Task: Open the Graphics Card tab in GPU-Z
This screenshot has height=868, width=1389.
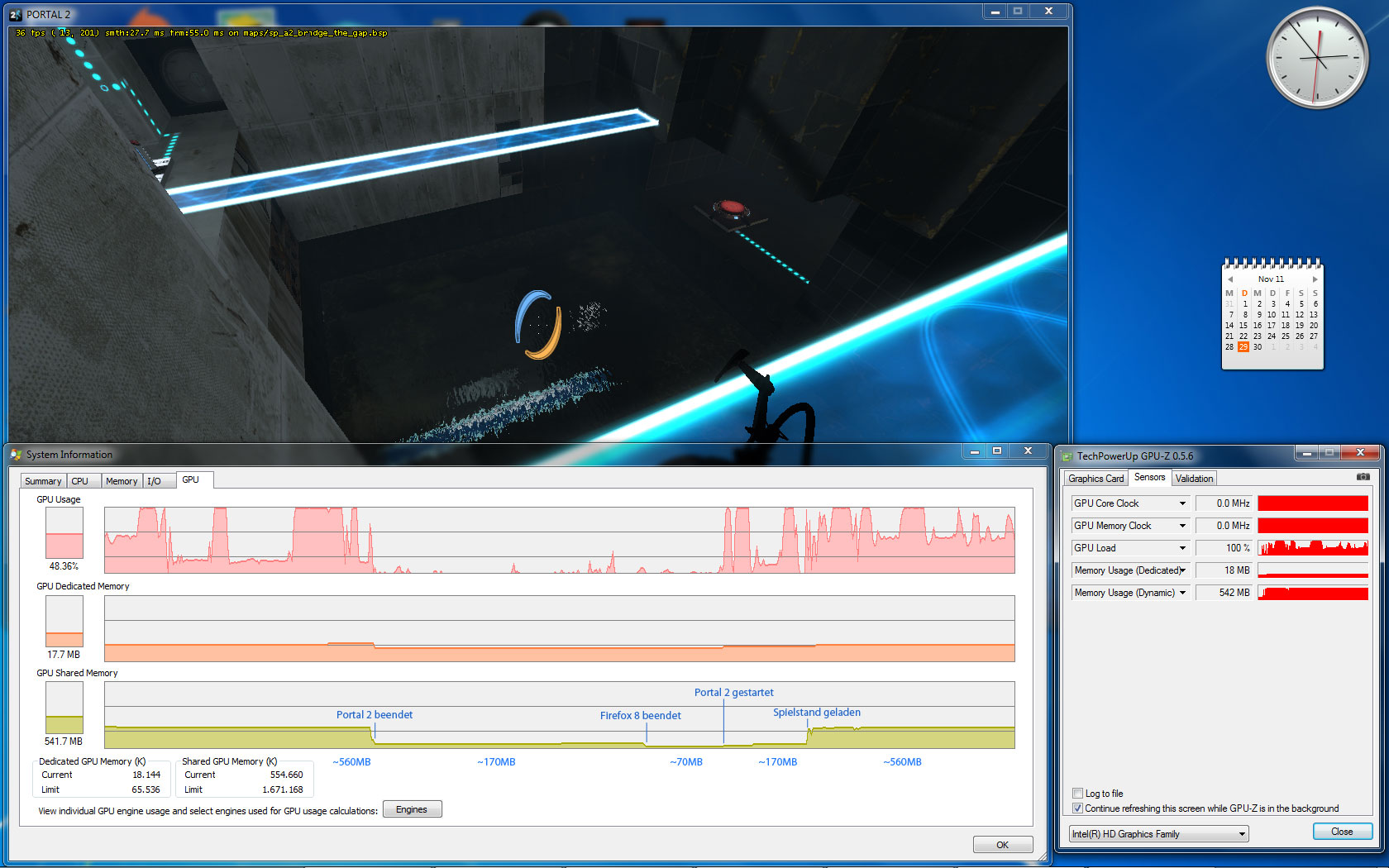Action: click(x=1096, y=479)
